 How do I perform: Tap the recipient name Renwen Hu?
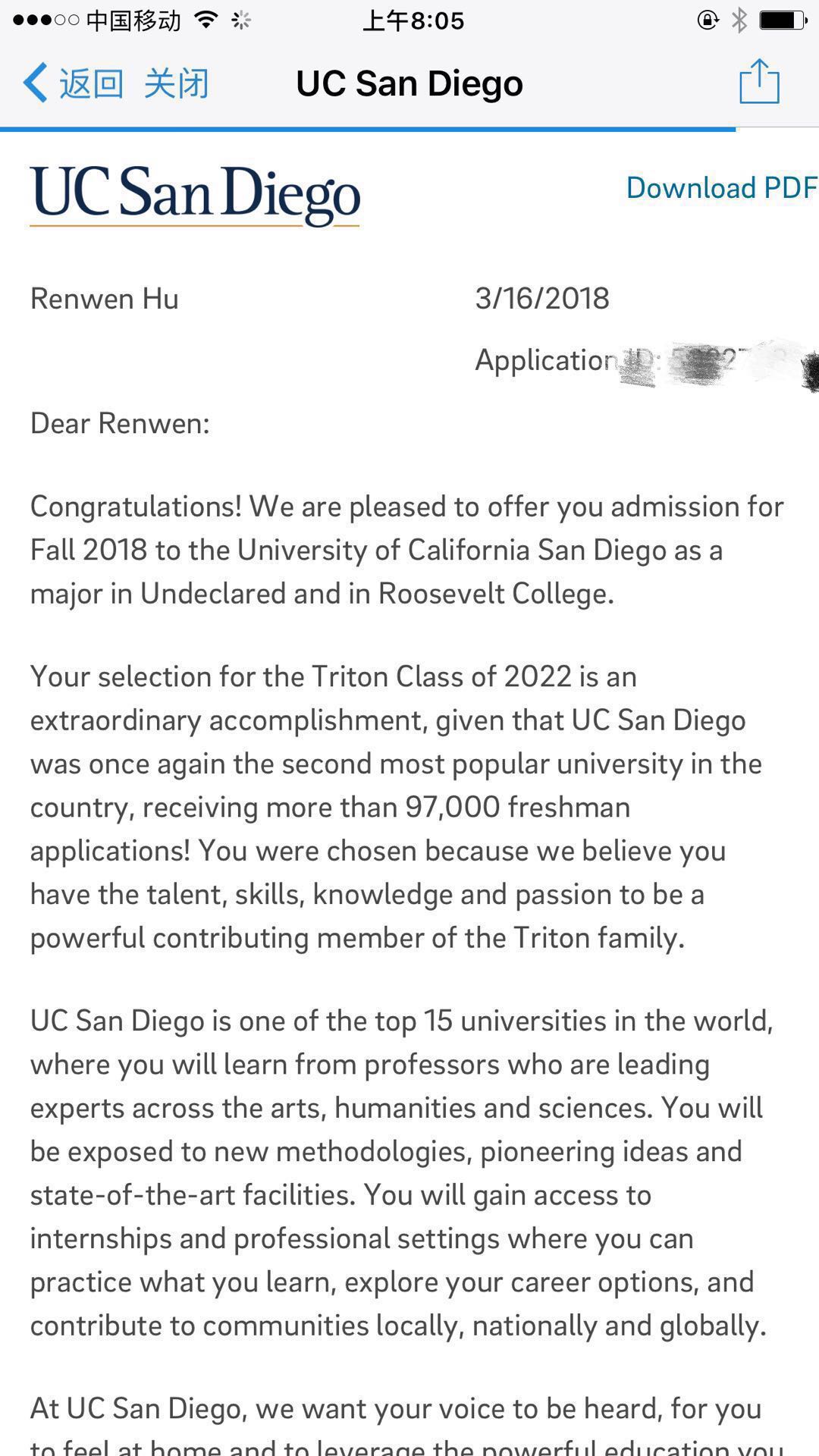point(105,299)
